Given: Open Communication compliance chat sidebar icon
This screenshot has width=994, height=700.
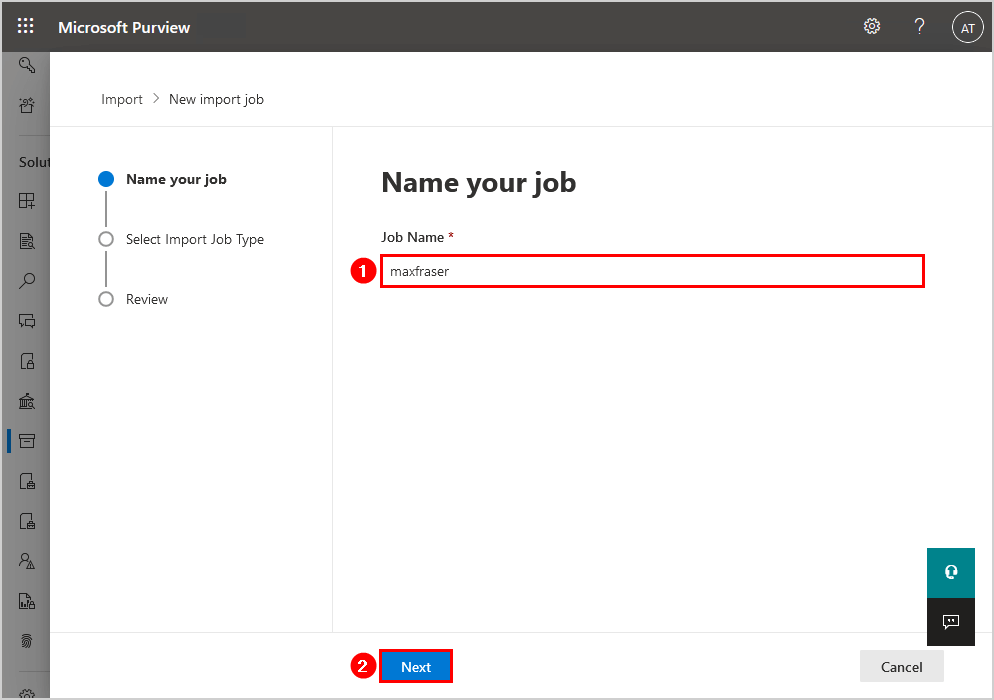Looking at the screenshot, I should [27, 321].
